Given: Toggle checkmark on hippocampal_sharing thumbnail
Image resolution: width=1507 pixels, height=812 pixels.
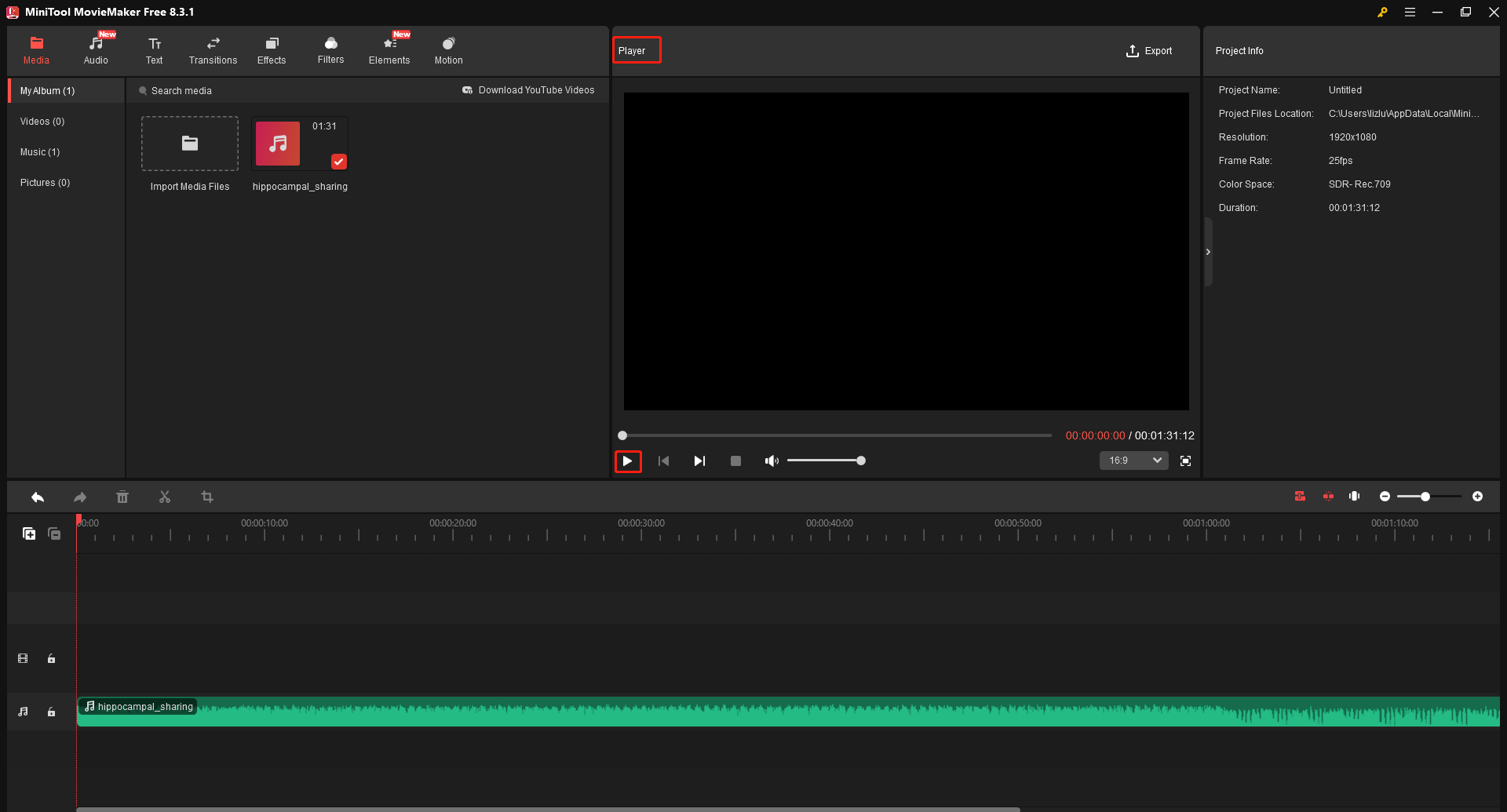Looking at the screenshot, I should tap(338, 162).
